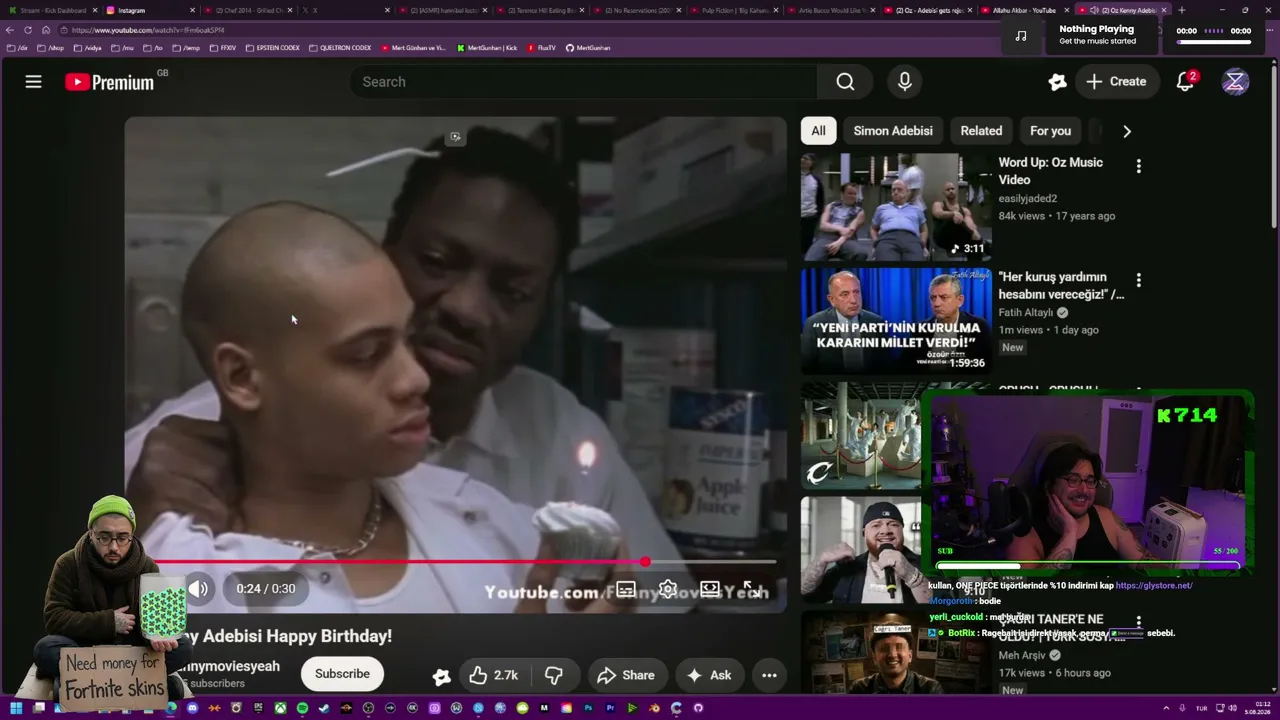Start voice search with the microphone
The image size is (1280, 720).
[904, 82]
